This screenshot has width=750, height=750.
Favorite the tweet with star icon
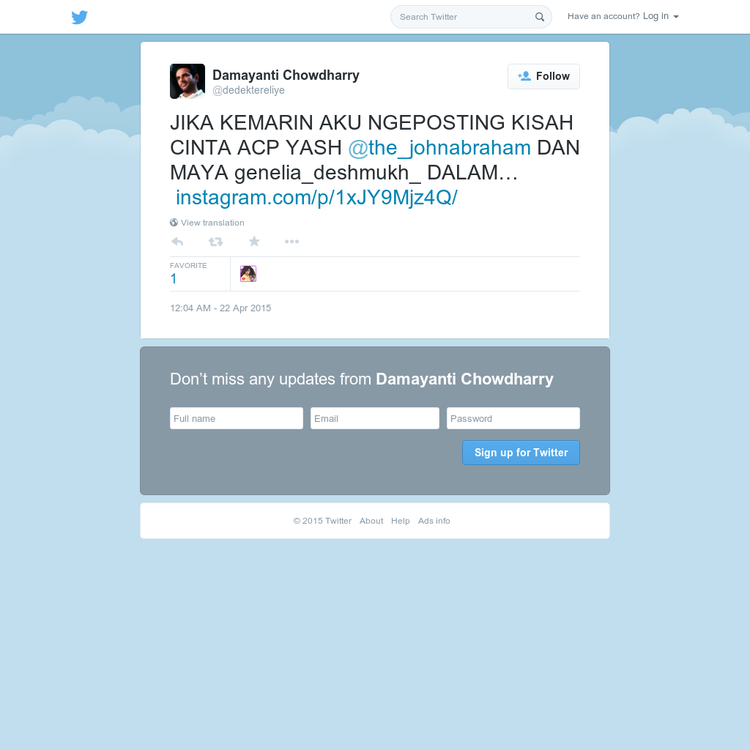[254, 242]
